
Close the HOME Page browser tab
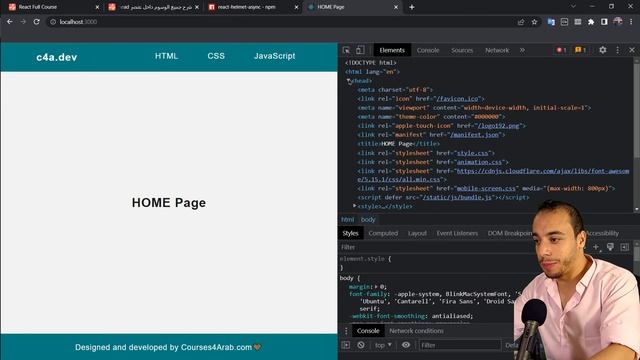[396, 7]
